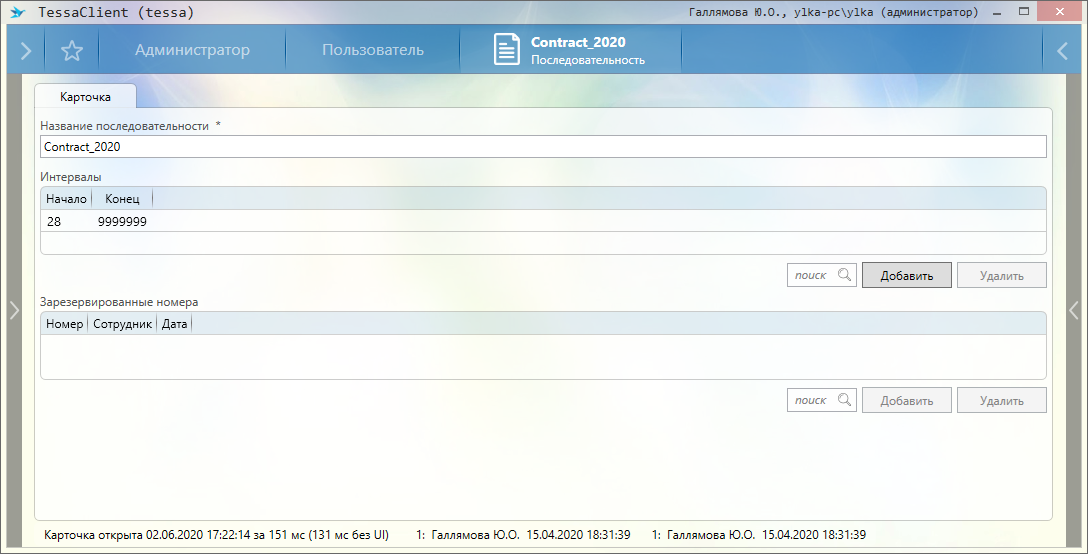Open the left side panel handle arrow

pyautogui.click(x=13, y=311)
